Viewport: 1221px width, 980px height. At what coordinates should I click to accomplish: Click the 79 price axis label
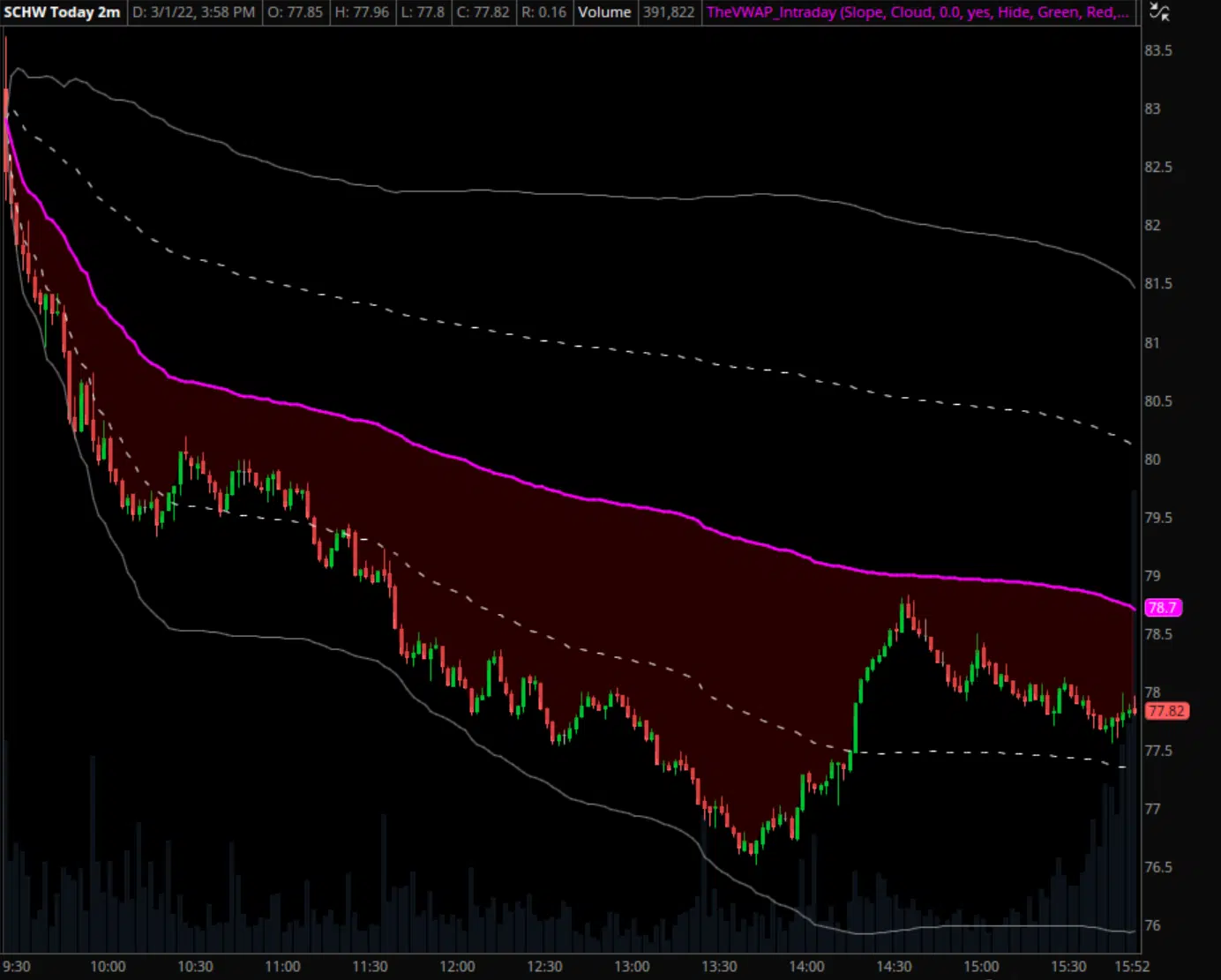pos(1152,575)
